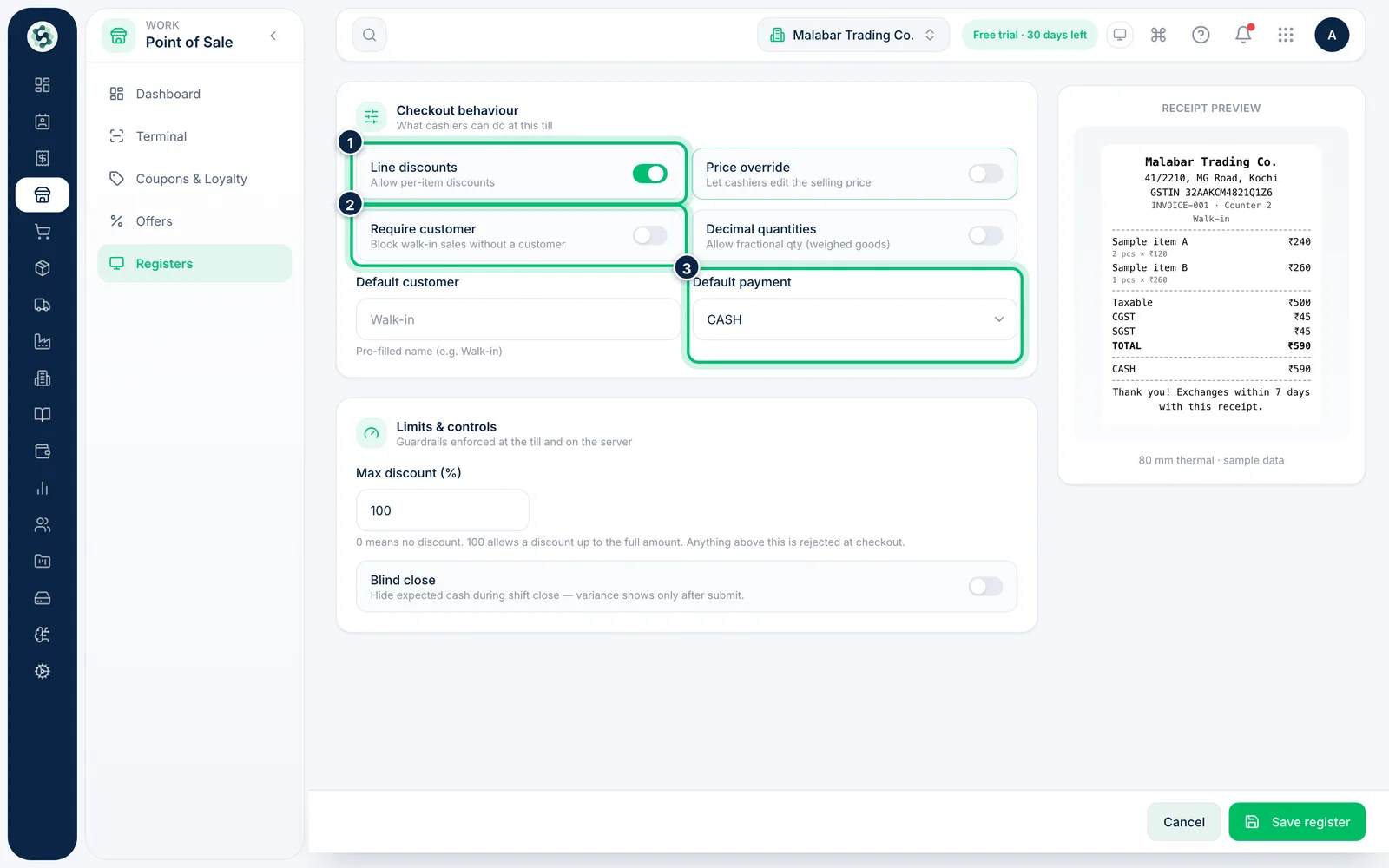This screenshot has height=868, width=1389.
Task: Click the help question mark icon
Action: 1201,35
